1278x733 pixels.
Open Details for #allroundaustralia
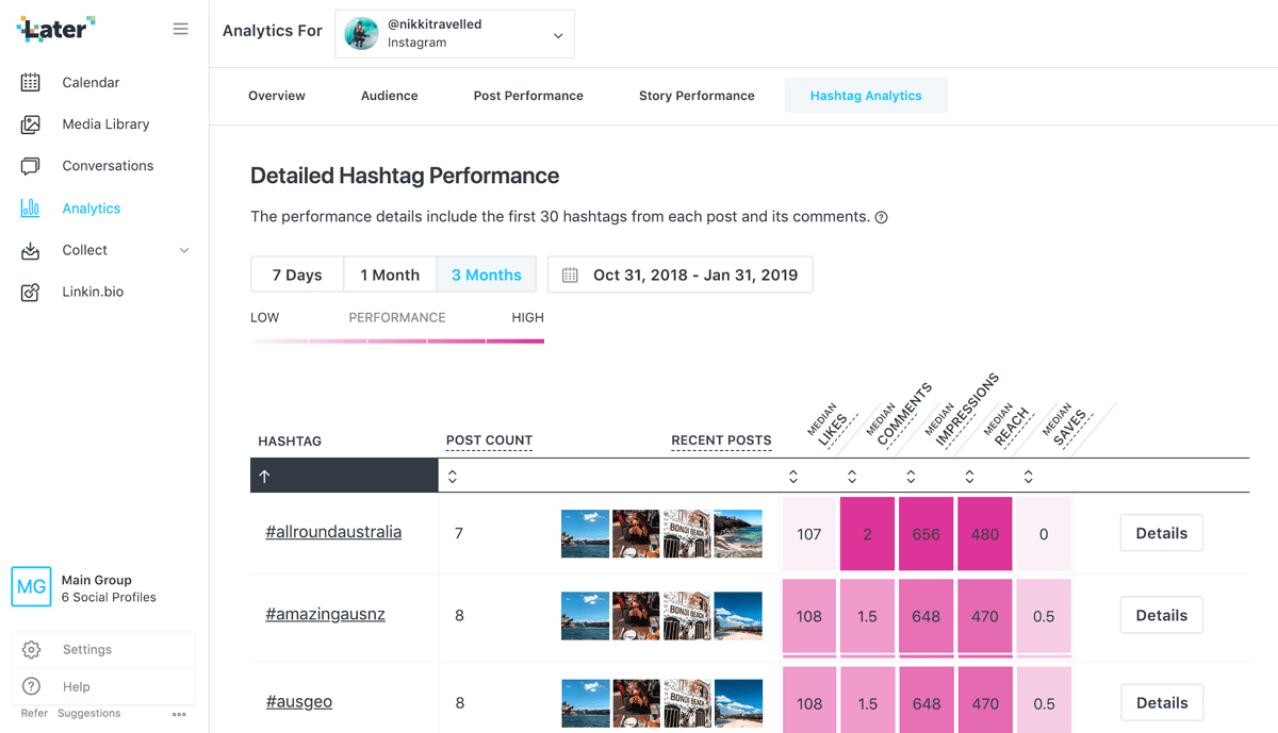(1160, 533)
